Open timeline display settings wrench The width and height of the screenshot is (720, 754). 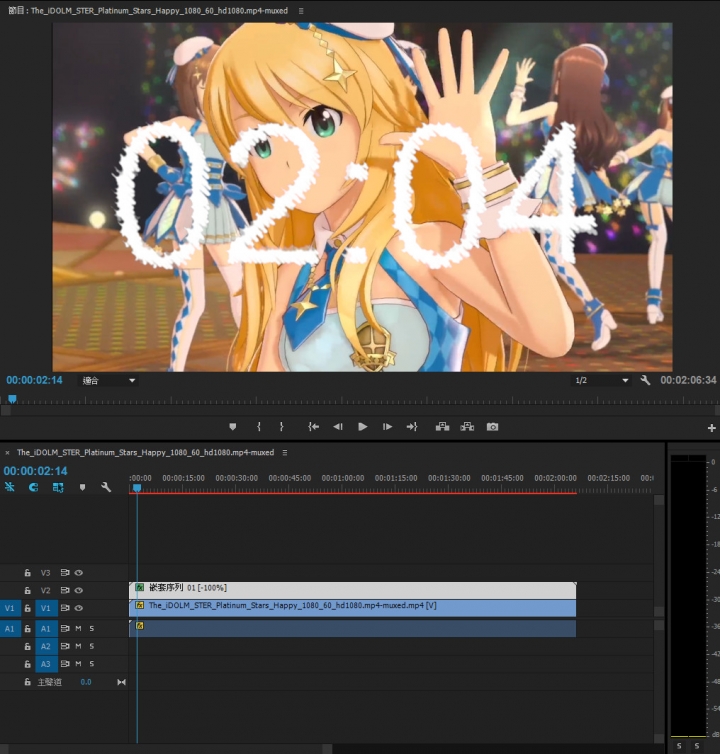(x=106, y=487)
